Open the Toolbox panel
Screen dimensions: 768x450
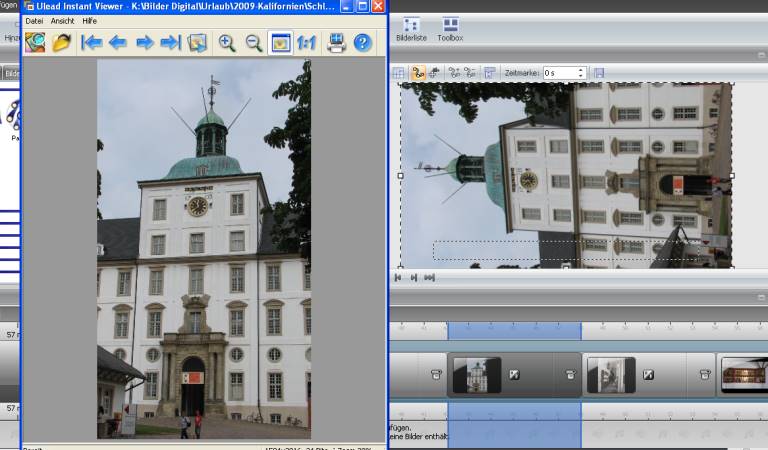[450, 30]
